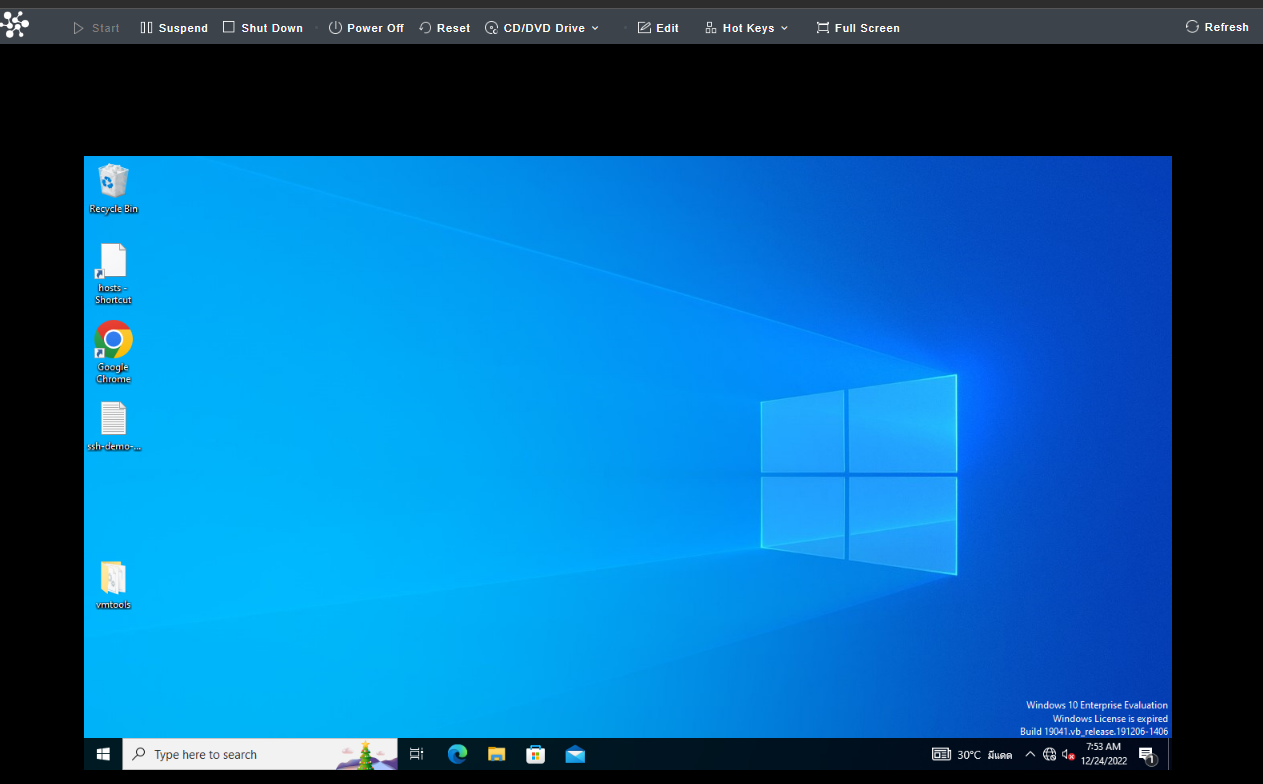Suspend the virtual machine
1263x784 pixels.
click(174, 28)
